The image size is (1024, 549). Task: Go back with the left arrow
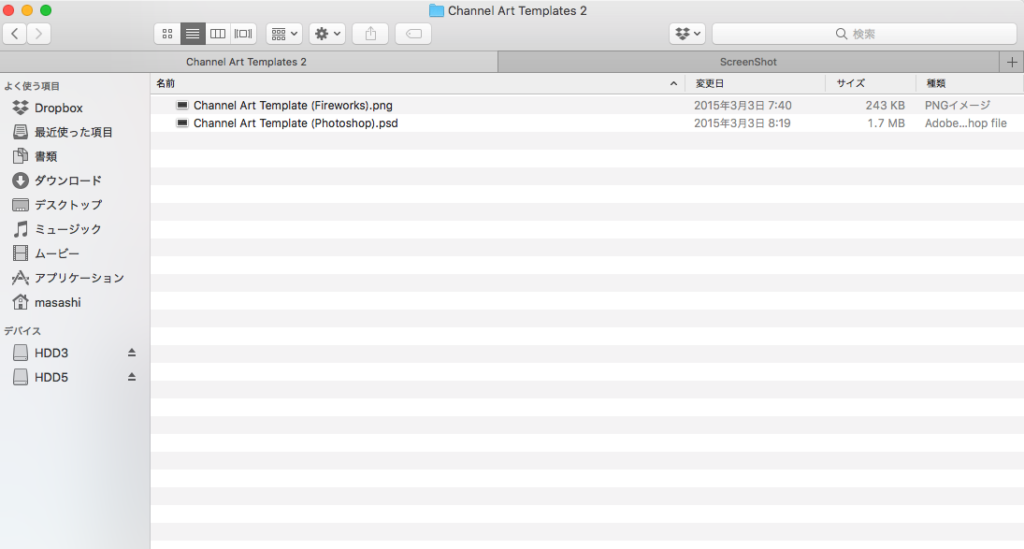click(15, 34)
